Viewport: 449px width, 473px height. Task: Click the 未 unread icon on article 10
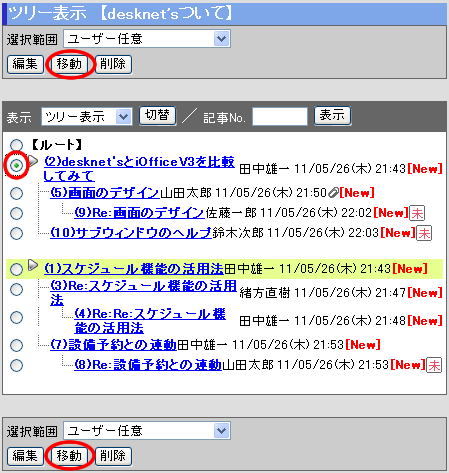coord(424,233)
